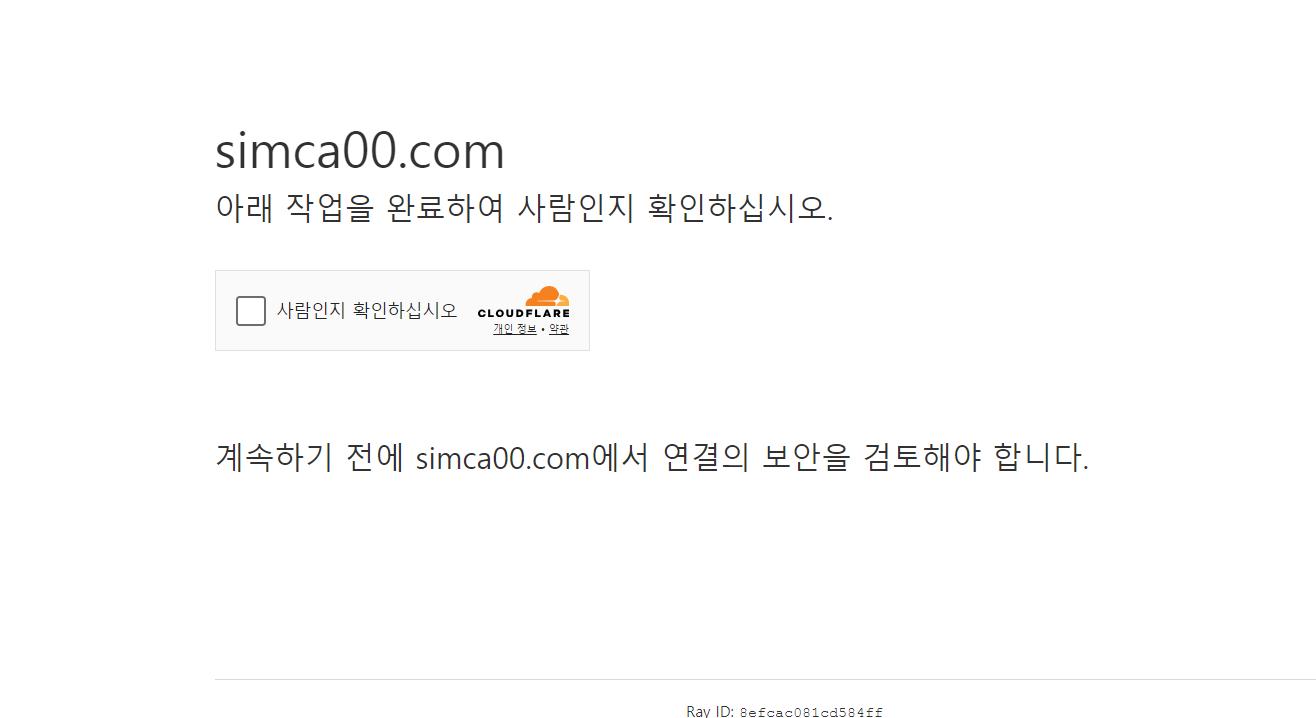Click the orange Cloudflare cloud icon
This screenshot has width=1316, height=718.
tap(547, 296)
